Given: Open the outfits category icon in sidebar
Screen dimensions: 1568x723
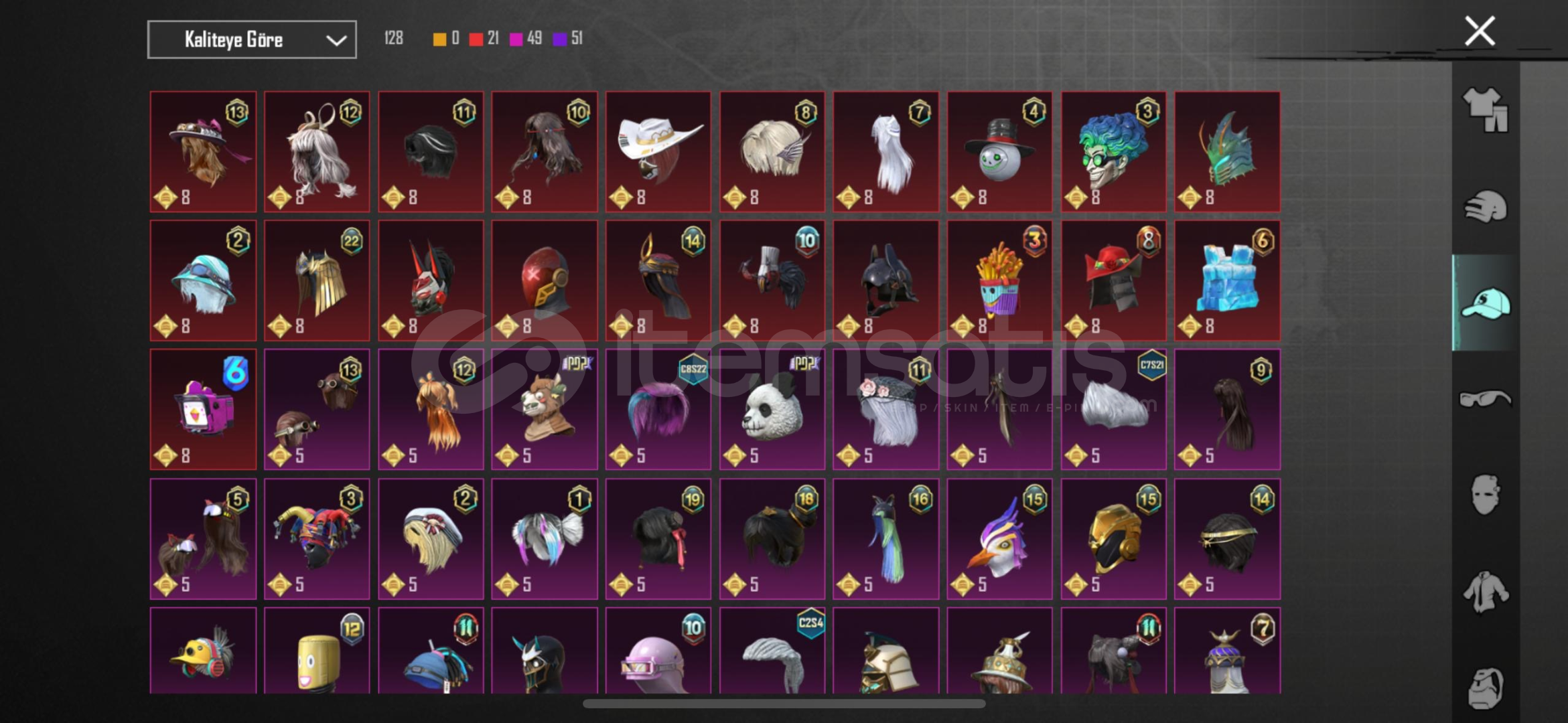Looking at the screenshot, I should [x=1486, y=110].
